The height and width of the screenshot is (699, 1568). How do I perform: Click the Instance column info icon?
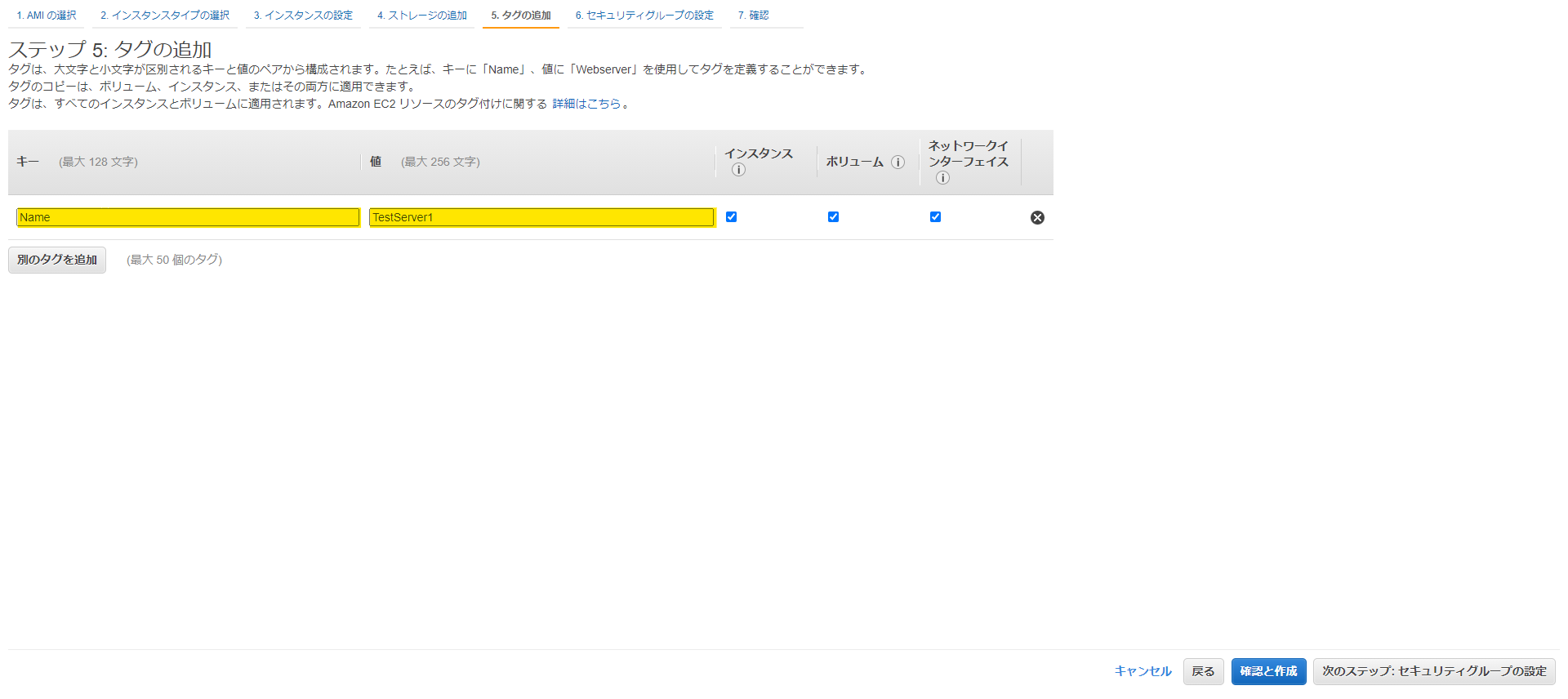738,170
